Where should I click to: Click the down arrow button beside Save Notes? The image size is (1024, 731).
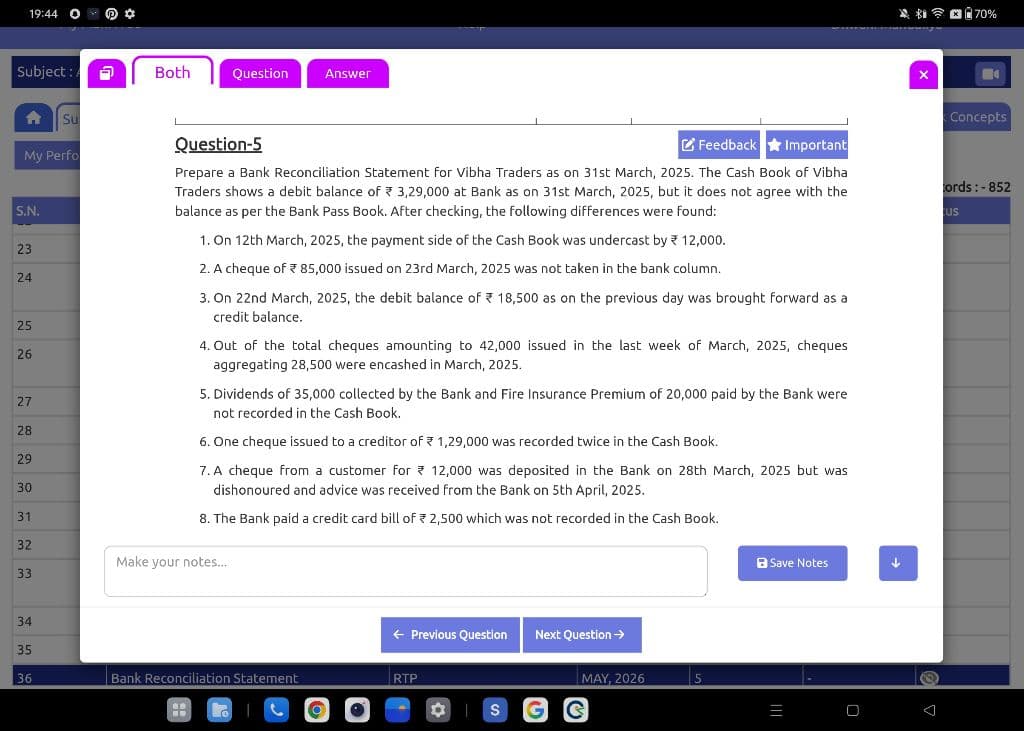(x=898, y=563)
